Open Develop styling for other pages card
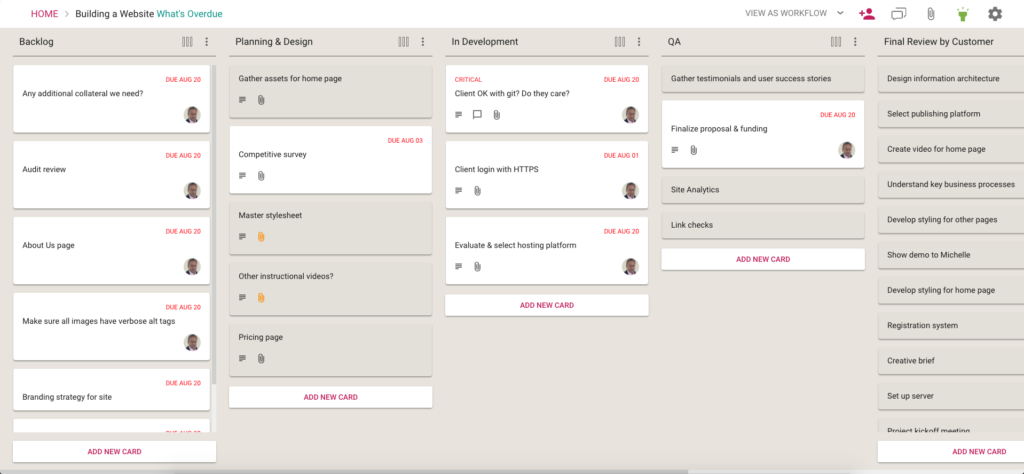 951,219
